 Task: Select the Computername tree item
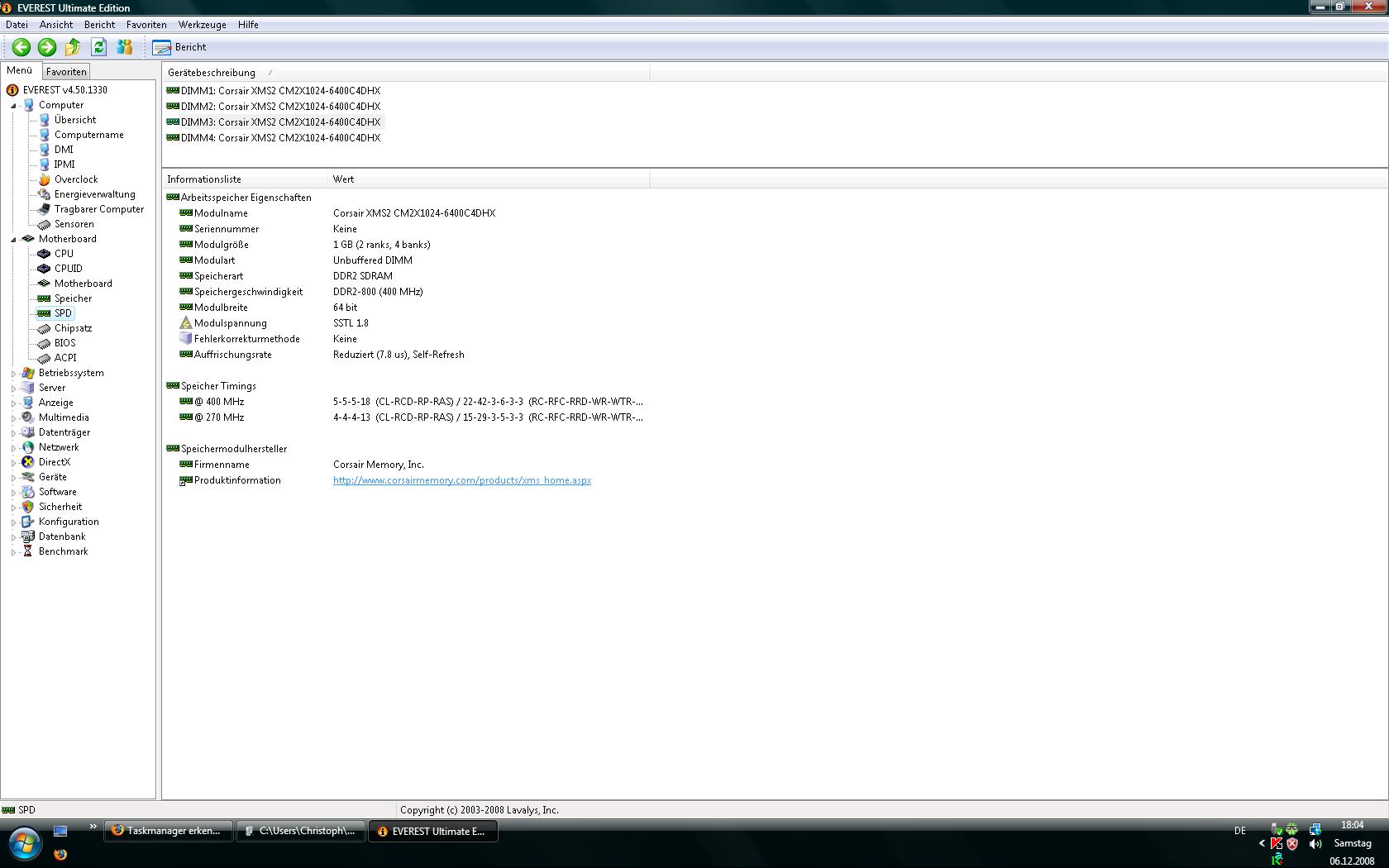coord(88,135)
